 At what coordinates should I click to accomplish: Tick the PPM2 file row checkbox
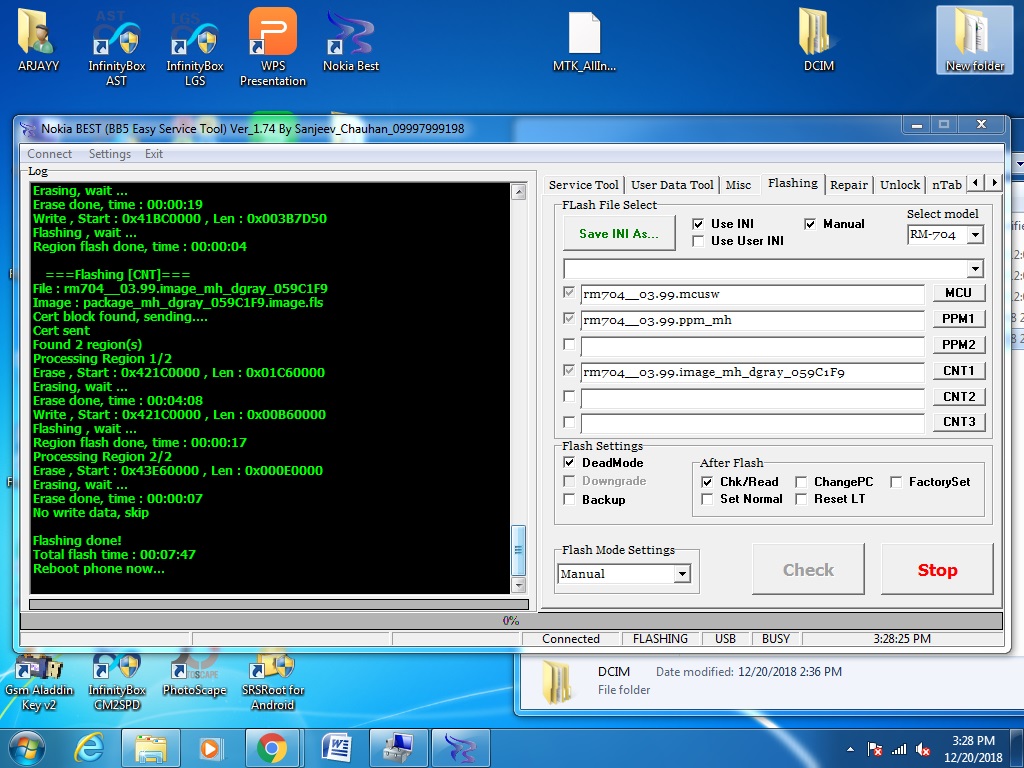pyautogui.click(x=569, y=344)
